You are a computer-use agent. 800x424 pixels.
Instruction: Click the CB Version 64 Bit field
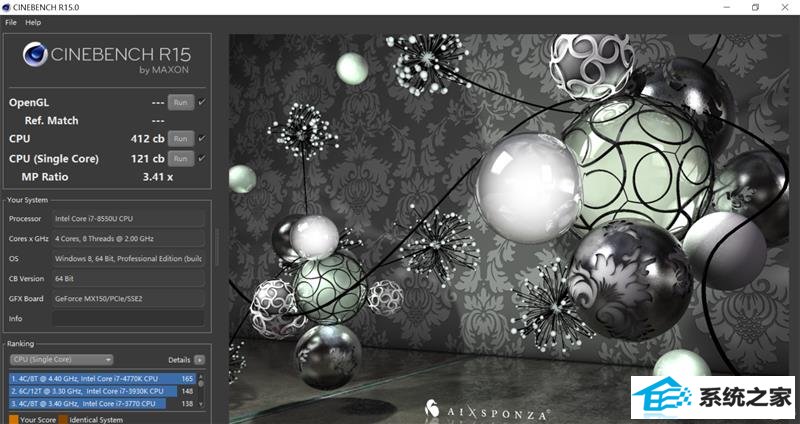coord(129,279)
